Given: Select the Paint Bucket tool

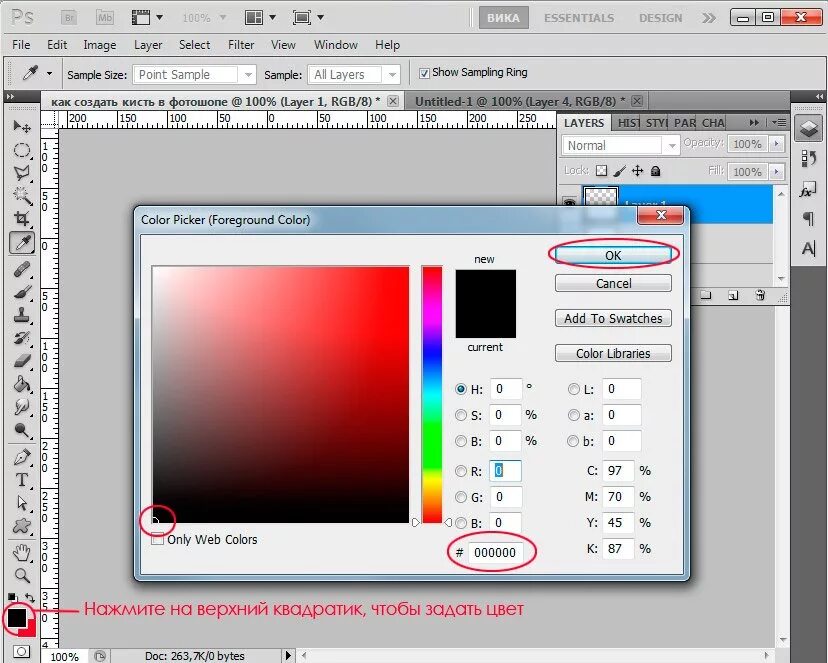Looking at the screenshot, I should [x=22, y=384].
